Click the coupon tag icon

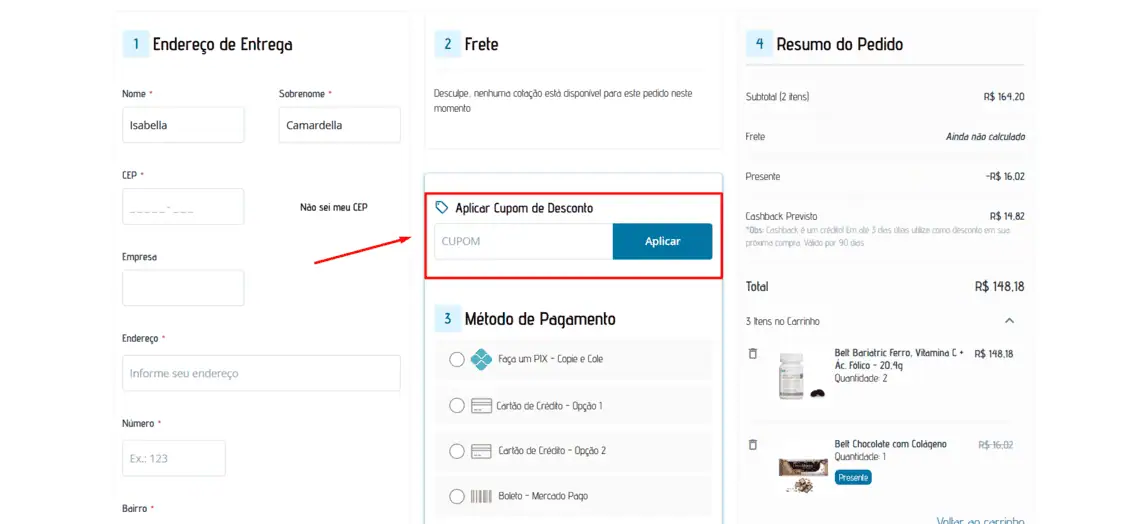point(441,208)
